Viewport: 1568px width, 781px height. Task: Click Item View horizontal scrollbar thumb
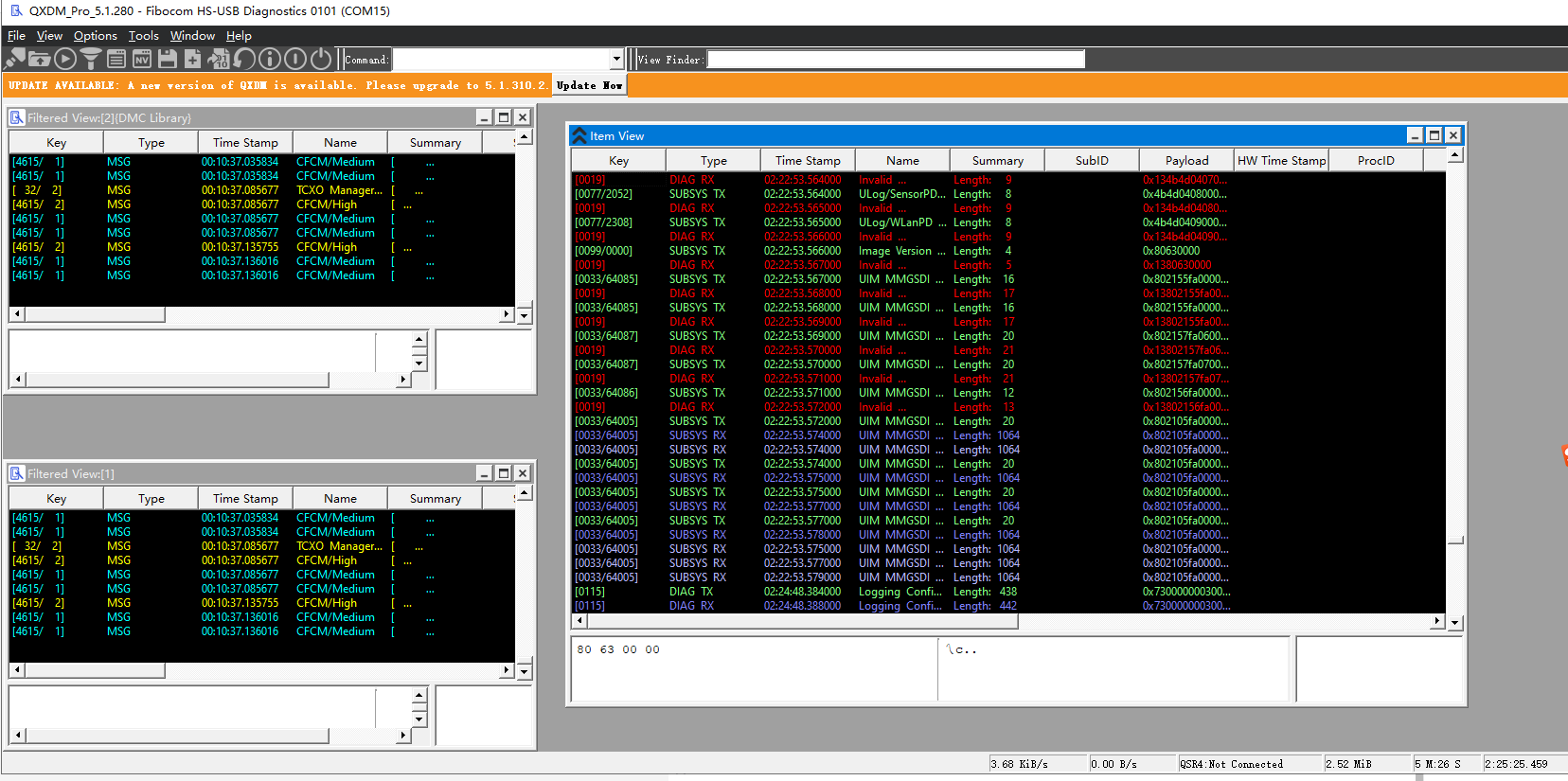click(803, 621)
